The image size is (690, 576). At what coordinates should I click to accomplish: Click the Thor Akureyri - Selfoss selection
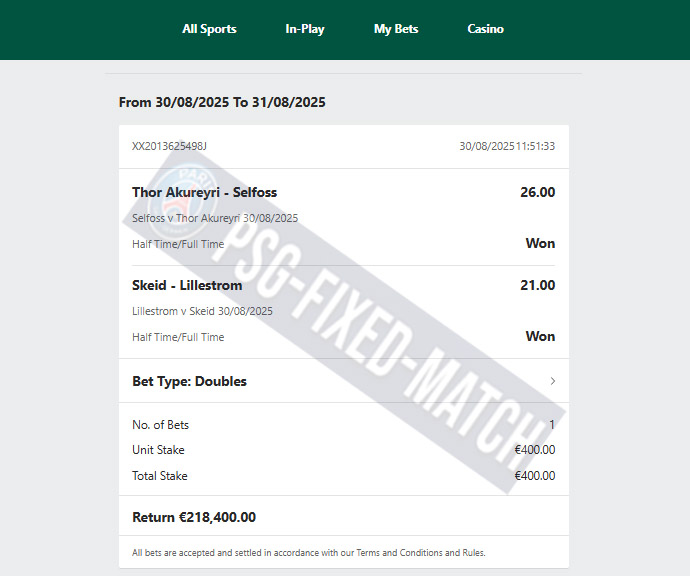(204, 192)
